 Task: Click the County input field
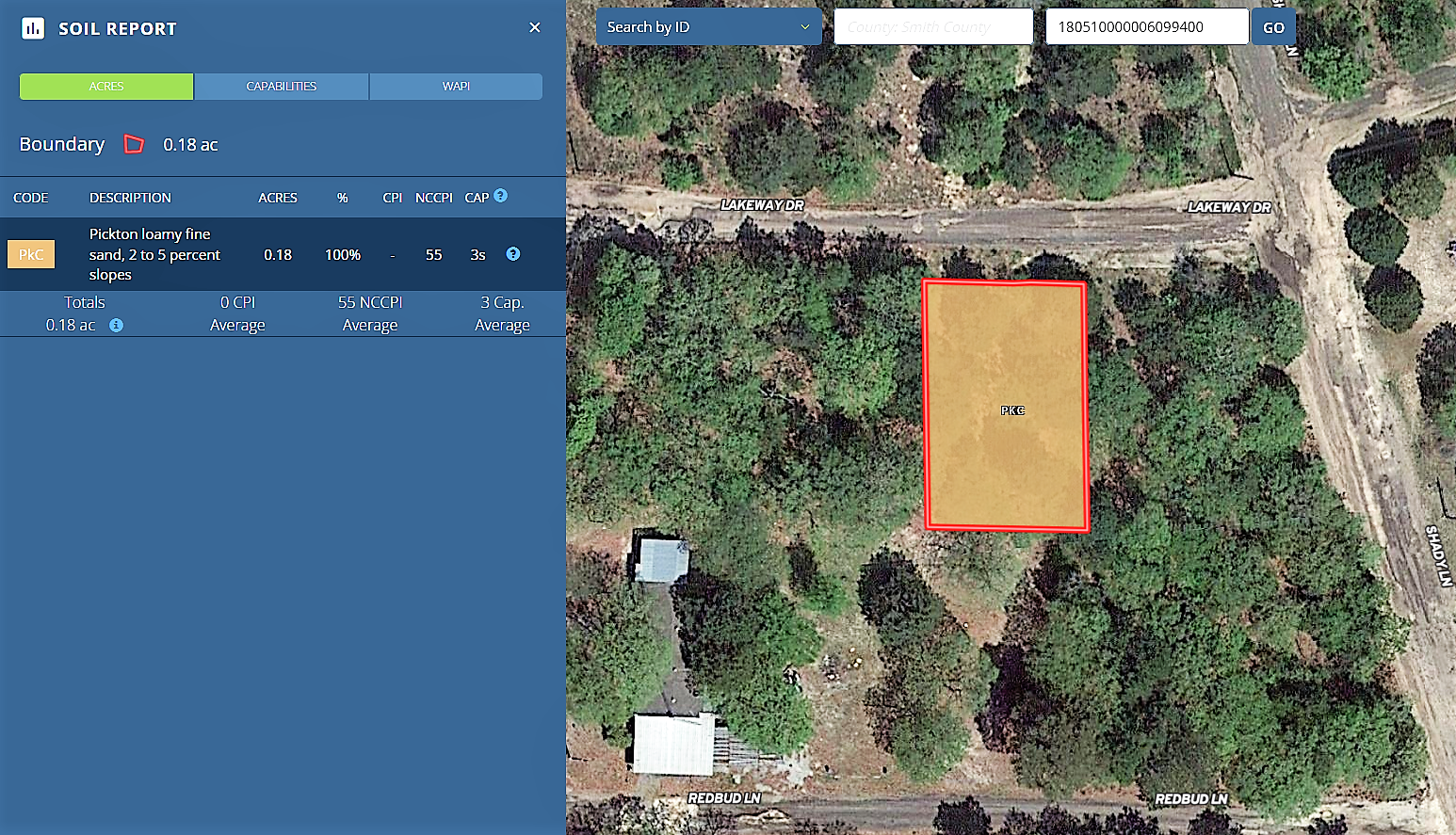coord(932,27)
